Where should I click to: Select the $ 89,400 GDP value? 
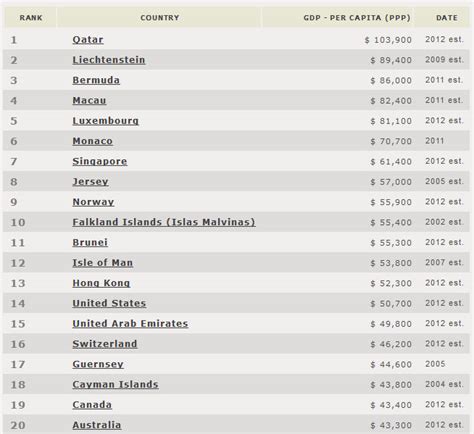click(x=391, y=60)
